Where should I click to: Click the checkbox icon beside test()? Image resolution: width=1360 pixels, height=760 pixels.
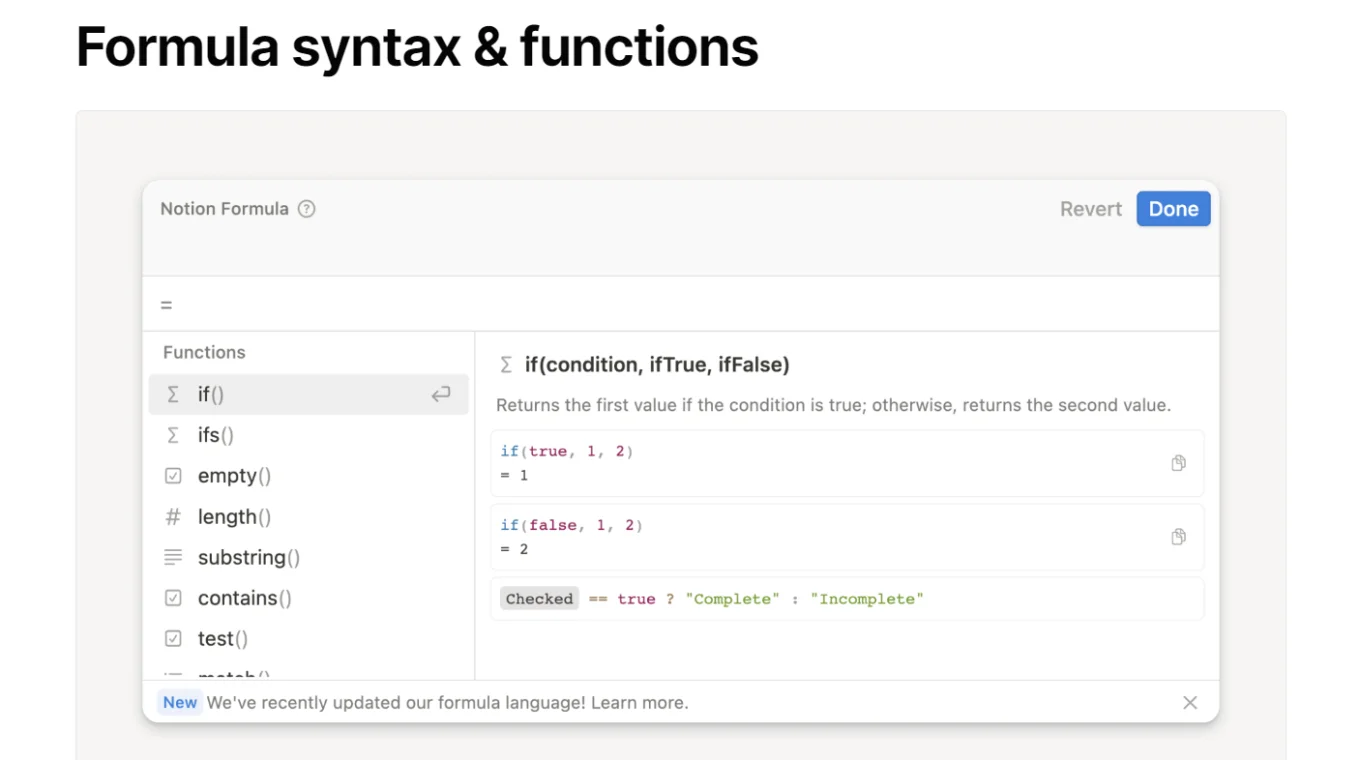[173, 639]
